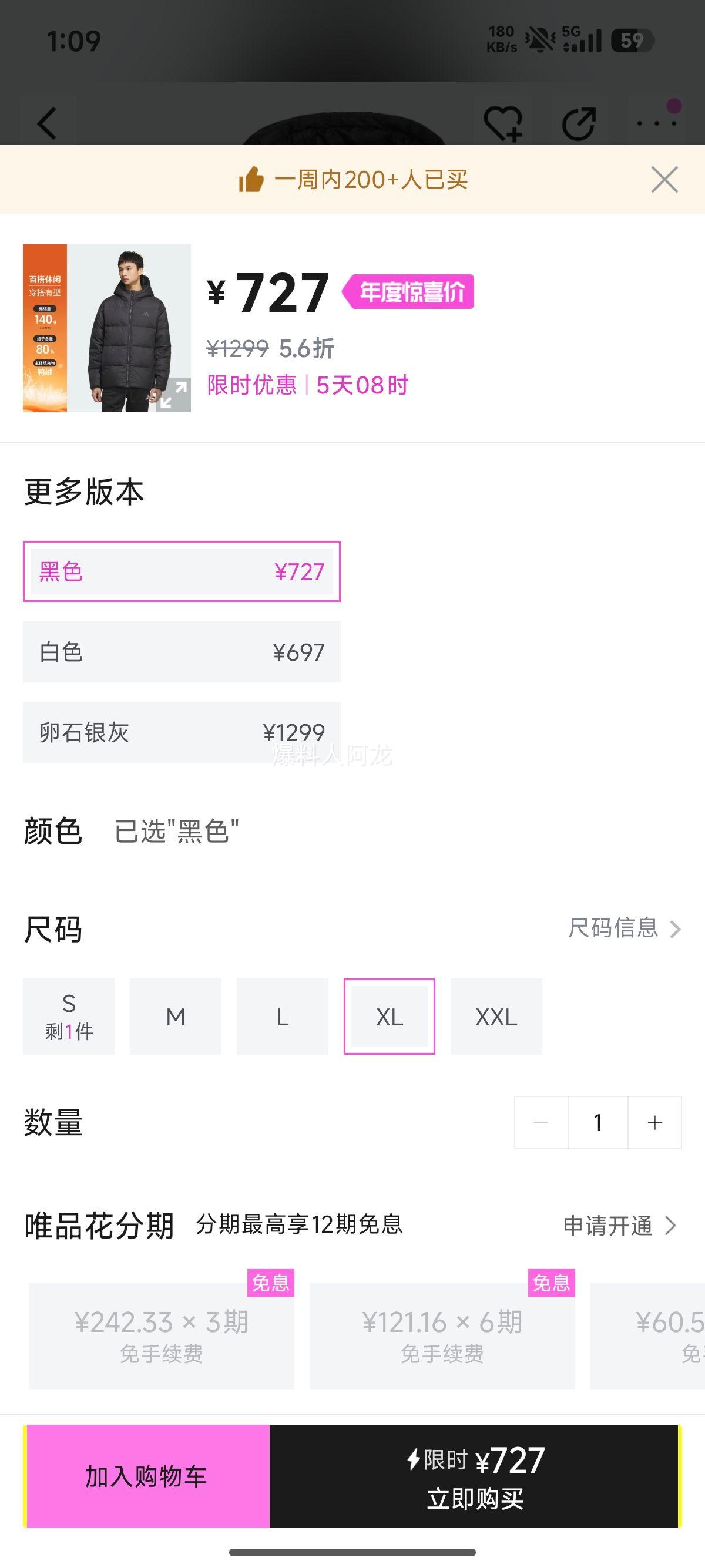Select the 3期 interest-free installment plan
This screenshot has width=705, height=1568.
(162, 1335)
